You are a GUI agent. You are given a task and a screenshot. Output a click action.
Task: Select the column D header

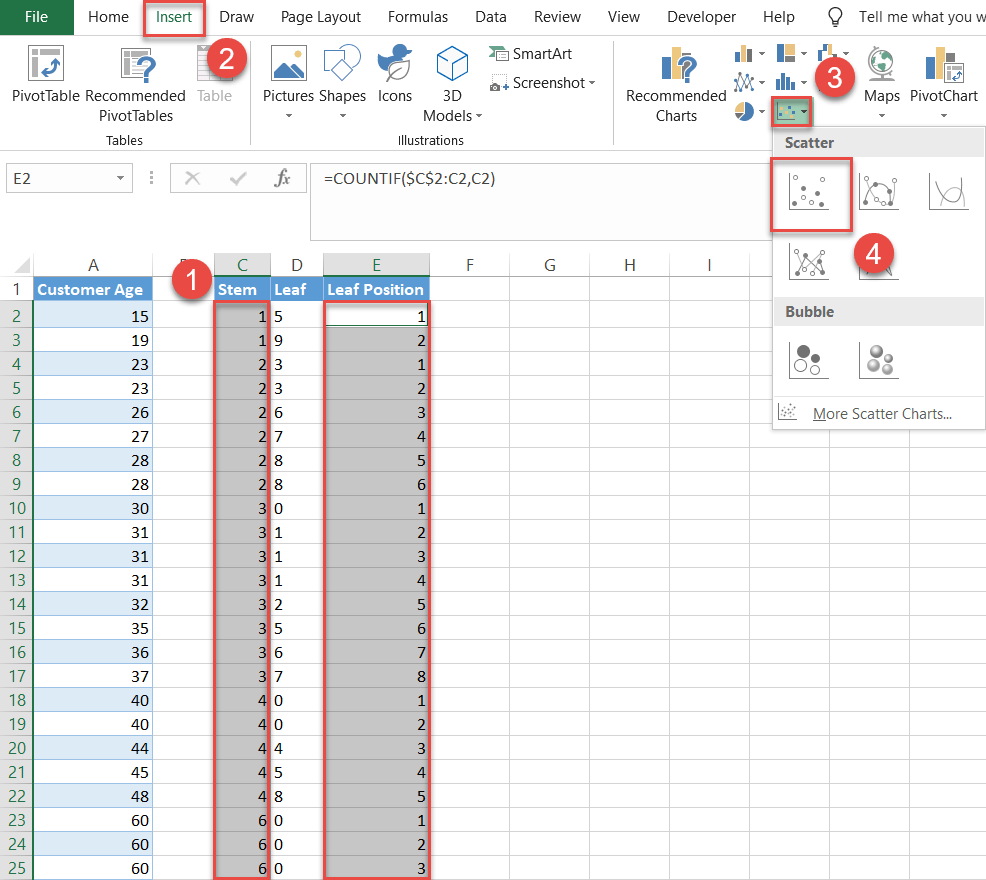(x=296, y=265)
